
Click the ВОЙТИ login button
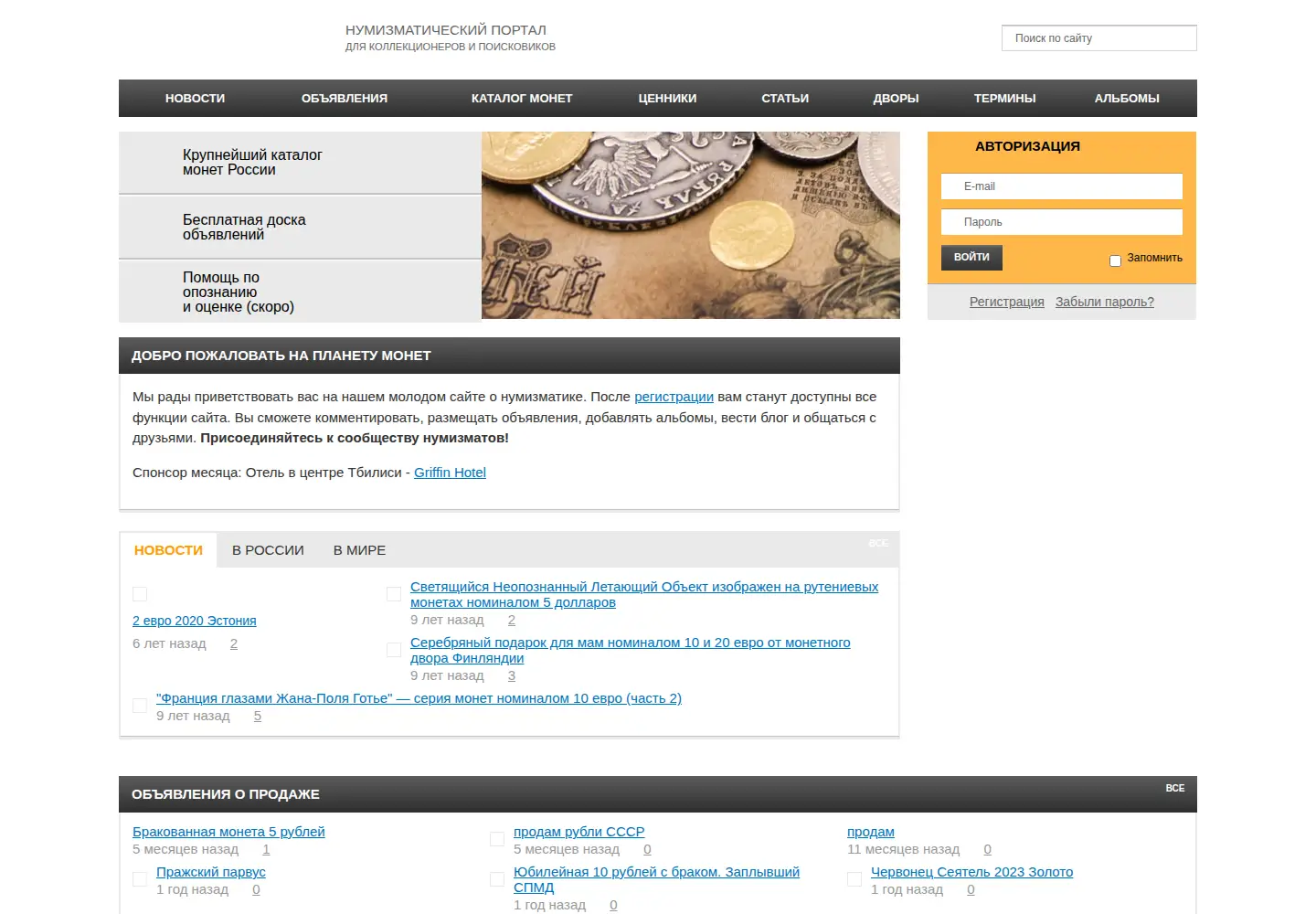(971, 258)
